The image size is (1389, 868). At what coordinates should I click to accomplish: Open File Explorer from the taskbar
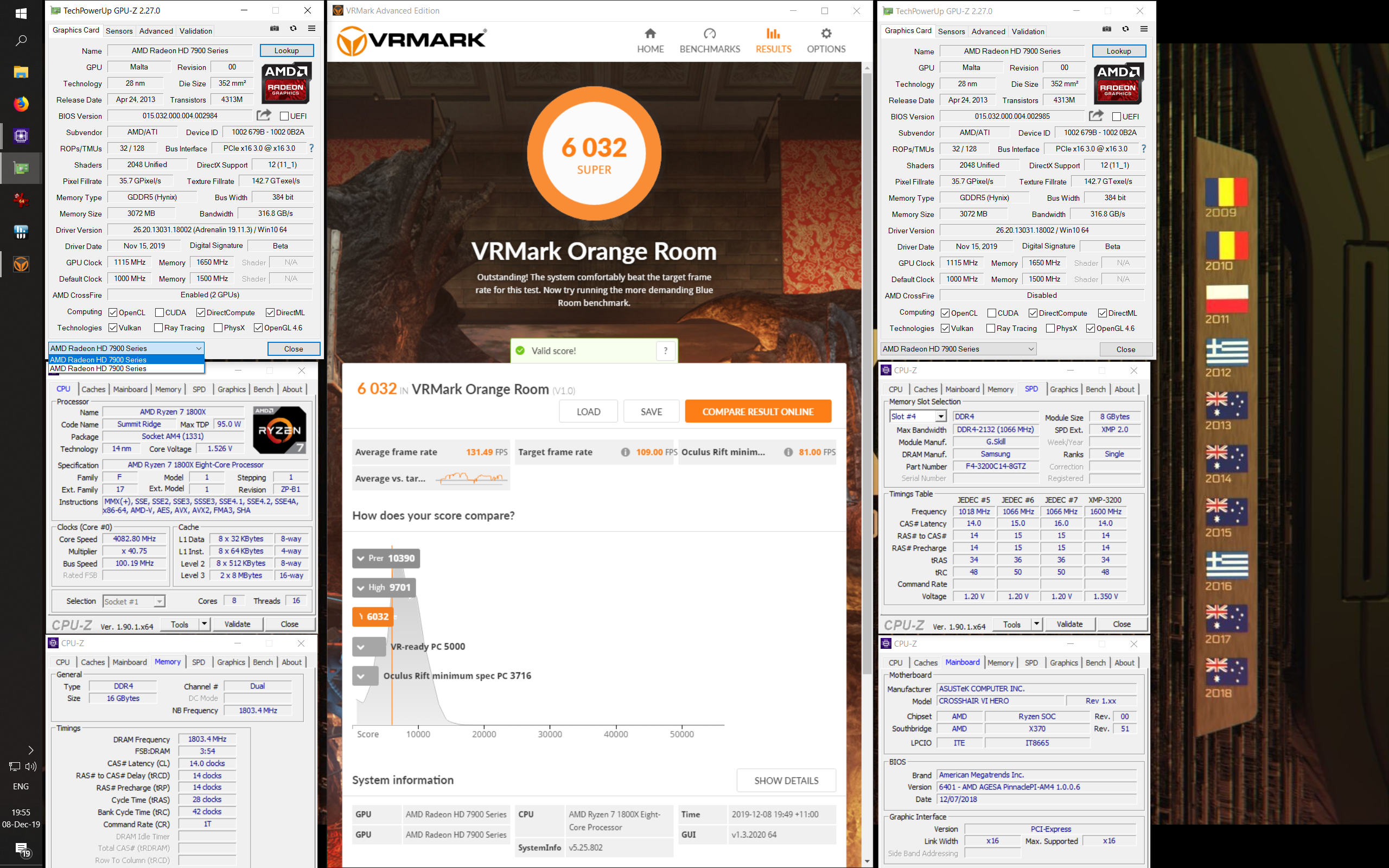(21, 72)
